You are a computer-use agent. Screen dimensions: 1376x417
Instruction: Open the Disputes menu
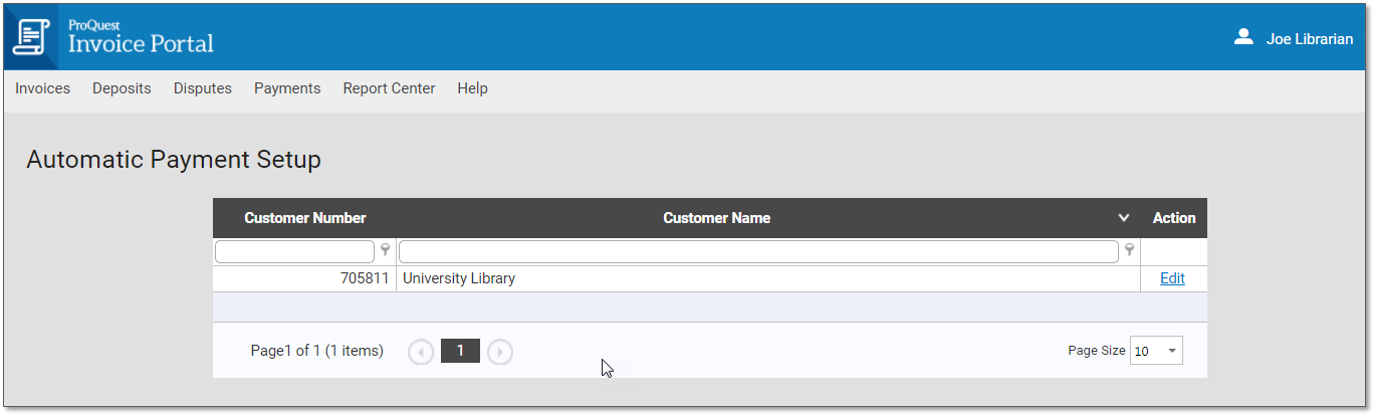tap(203, 88)
